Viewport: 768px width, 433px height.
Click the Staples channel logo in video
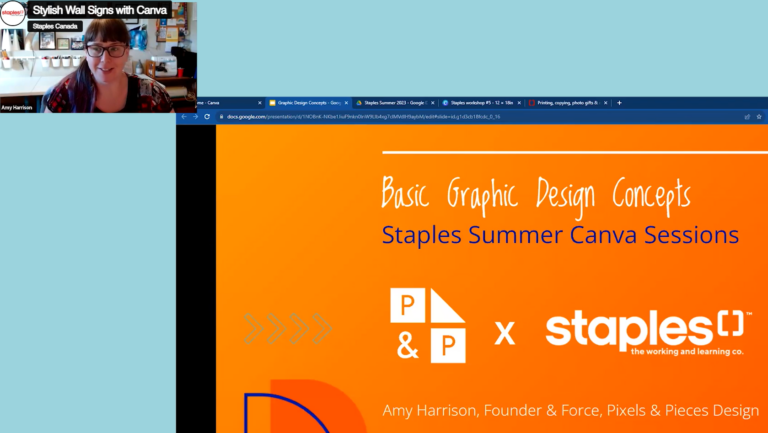pos(13,13)
